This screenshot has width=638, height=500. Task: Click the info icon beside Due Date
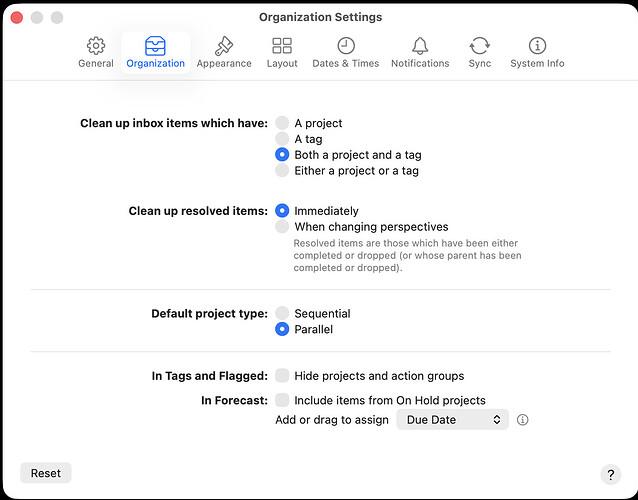(522, 420)
